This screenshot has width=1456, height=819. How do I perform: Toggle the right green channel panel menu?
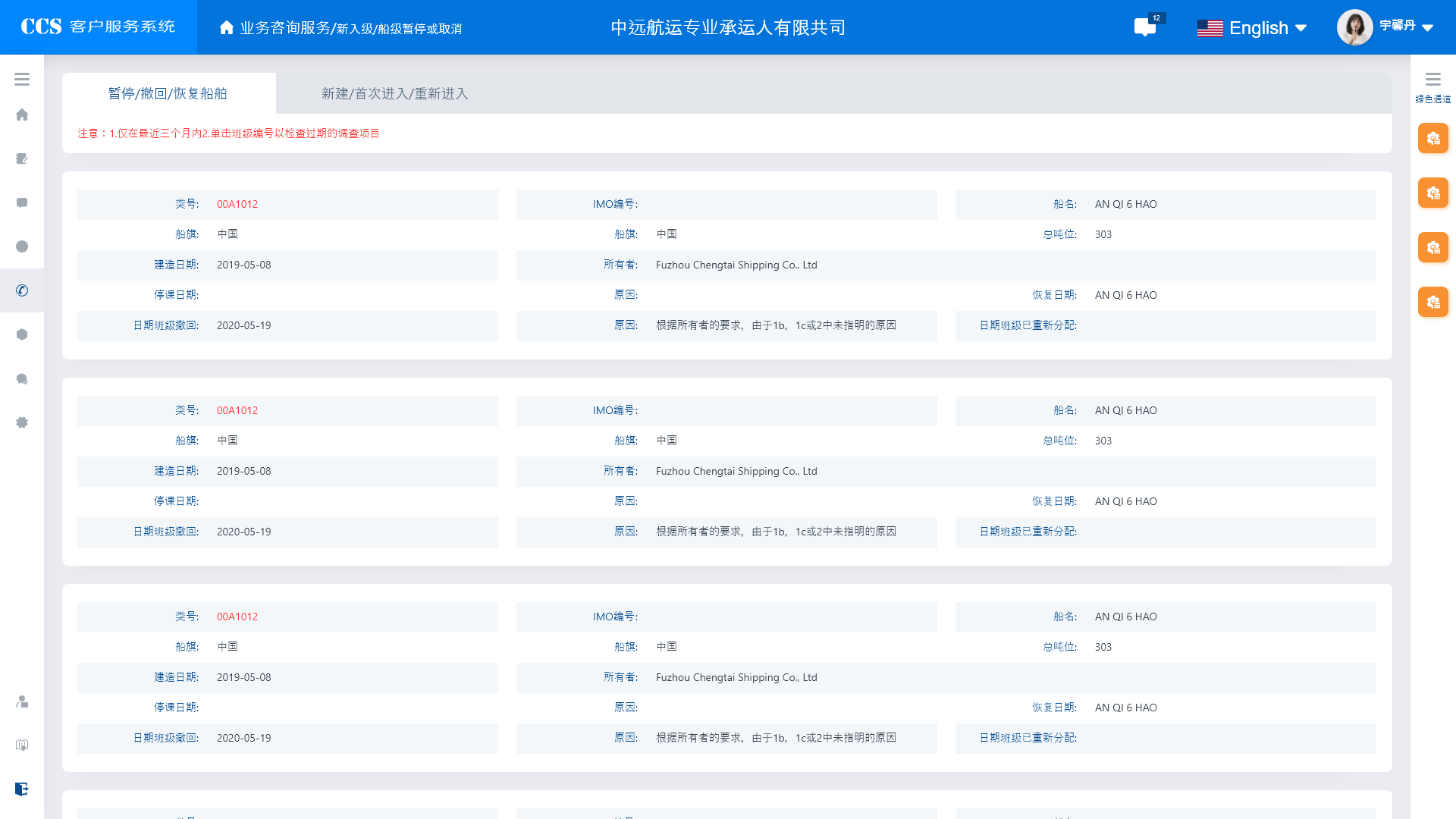tap(1432, 80)
